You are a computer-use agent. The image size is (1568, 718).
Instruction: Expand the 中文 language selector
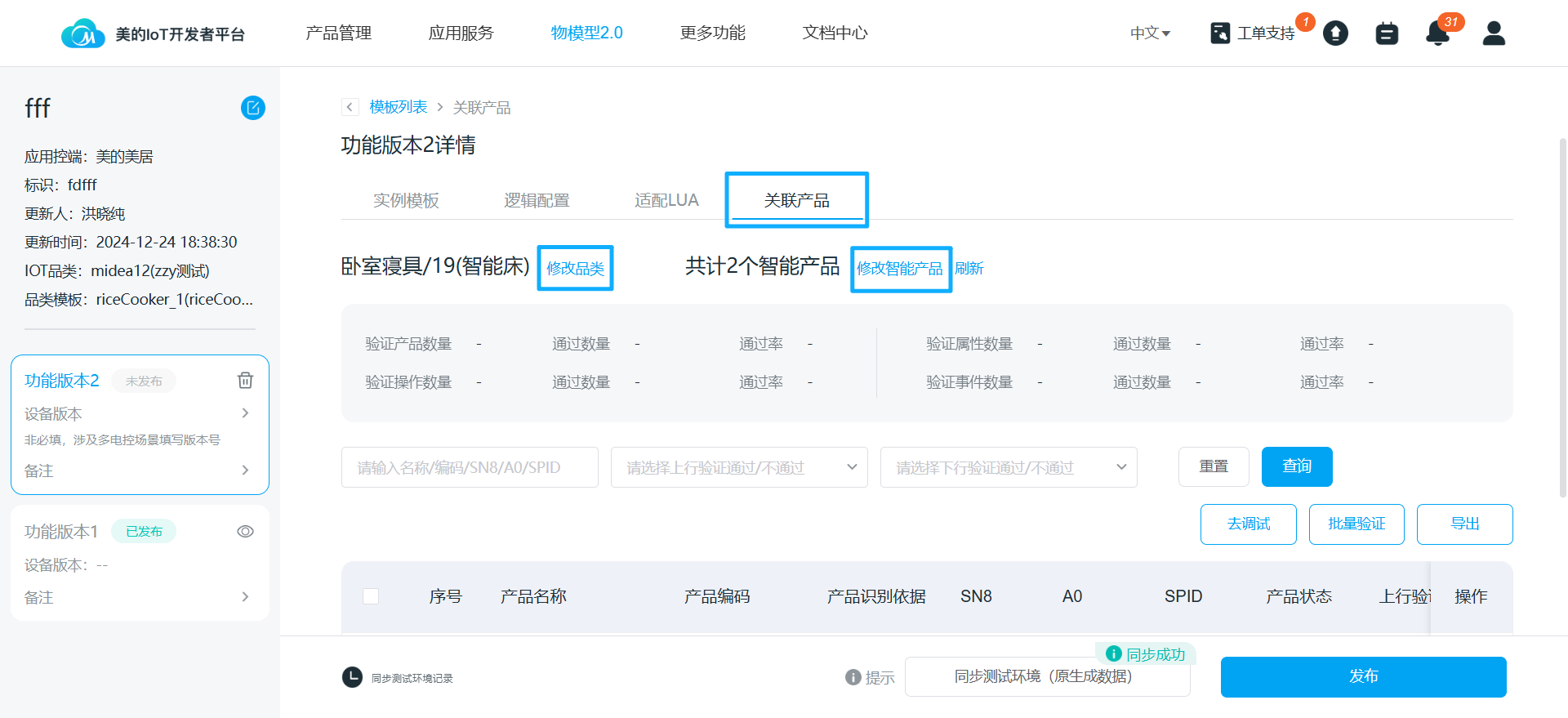[x=1150, y=33]
